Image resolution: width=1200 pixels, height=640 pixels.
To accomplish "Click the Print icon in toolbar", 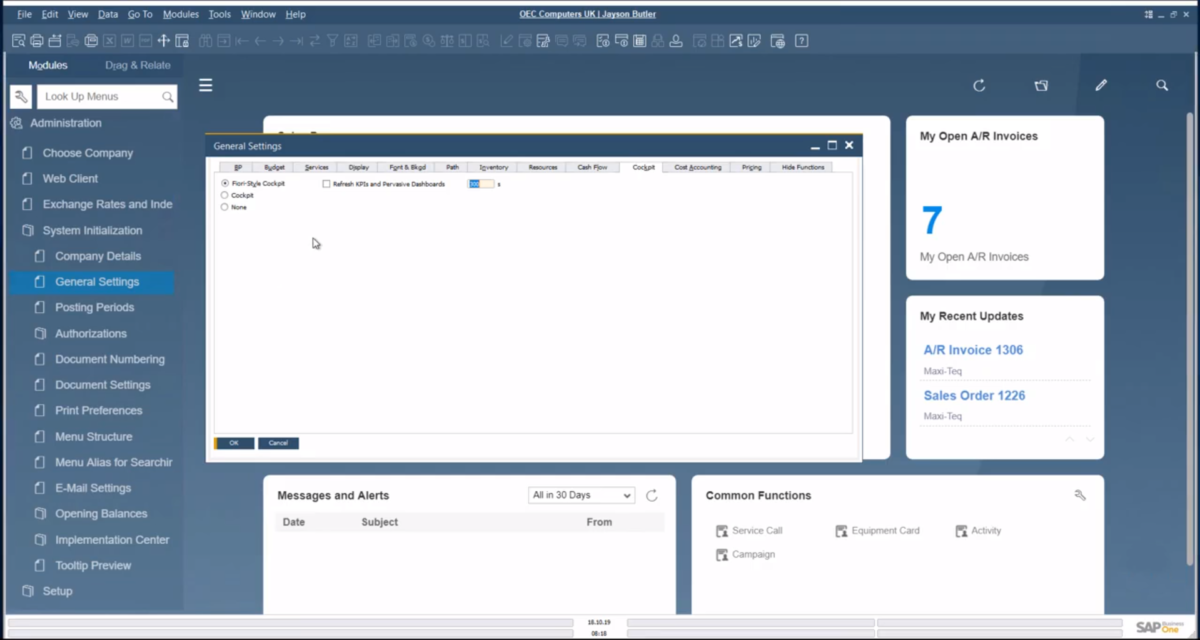I will (37, 41).
